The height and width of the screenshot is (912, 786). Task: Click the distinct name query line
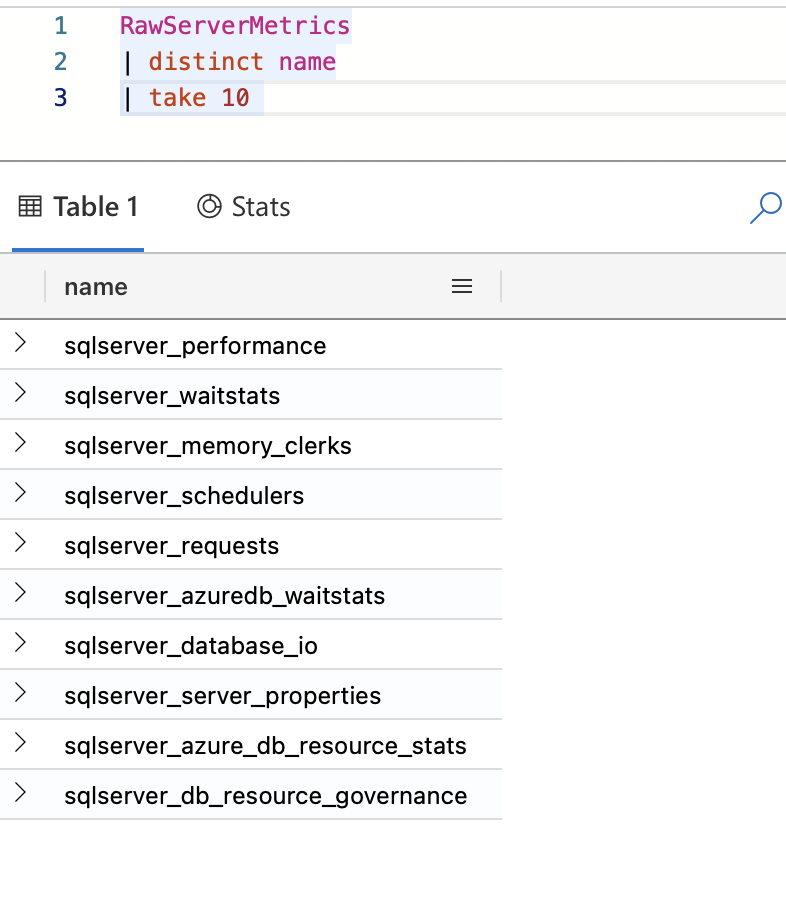[228, 62]
